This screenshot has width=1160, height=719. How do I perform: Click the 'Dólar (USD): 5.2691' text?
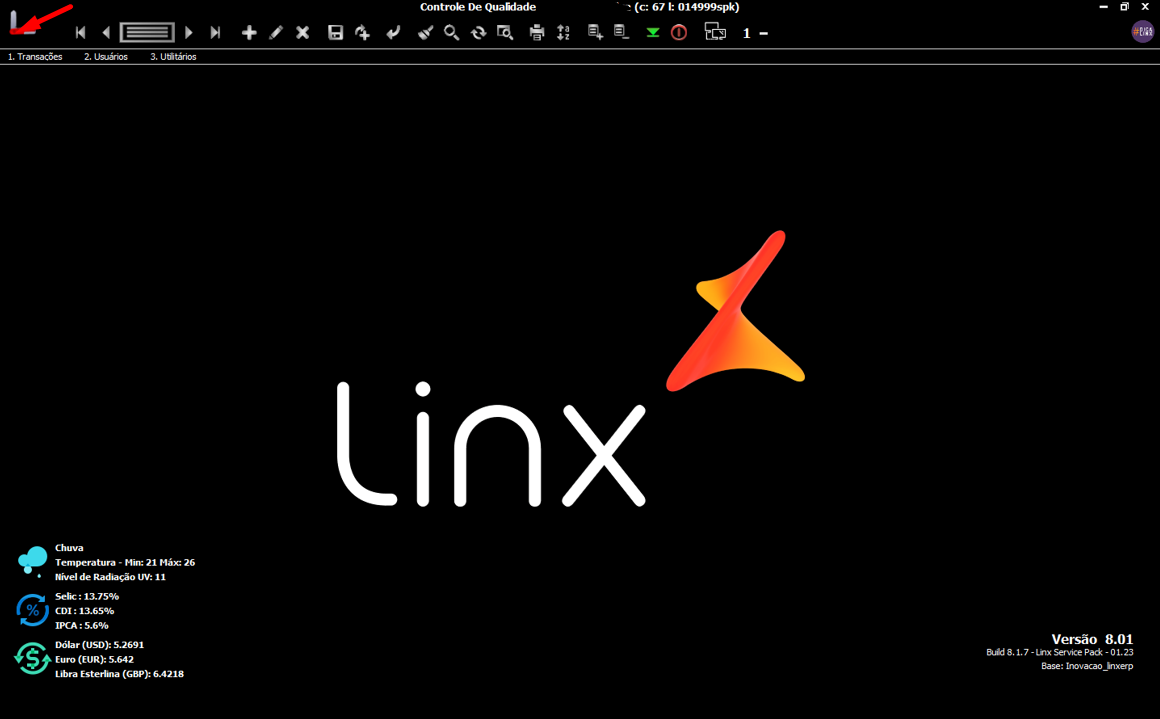pos(99,645)
